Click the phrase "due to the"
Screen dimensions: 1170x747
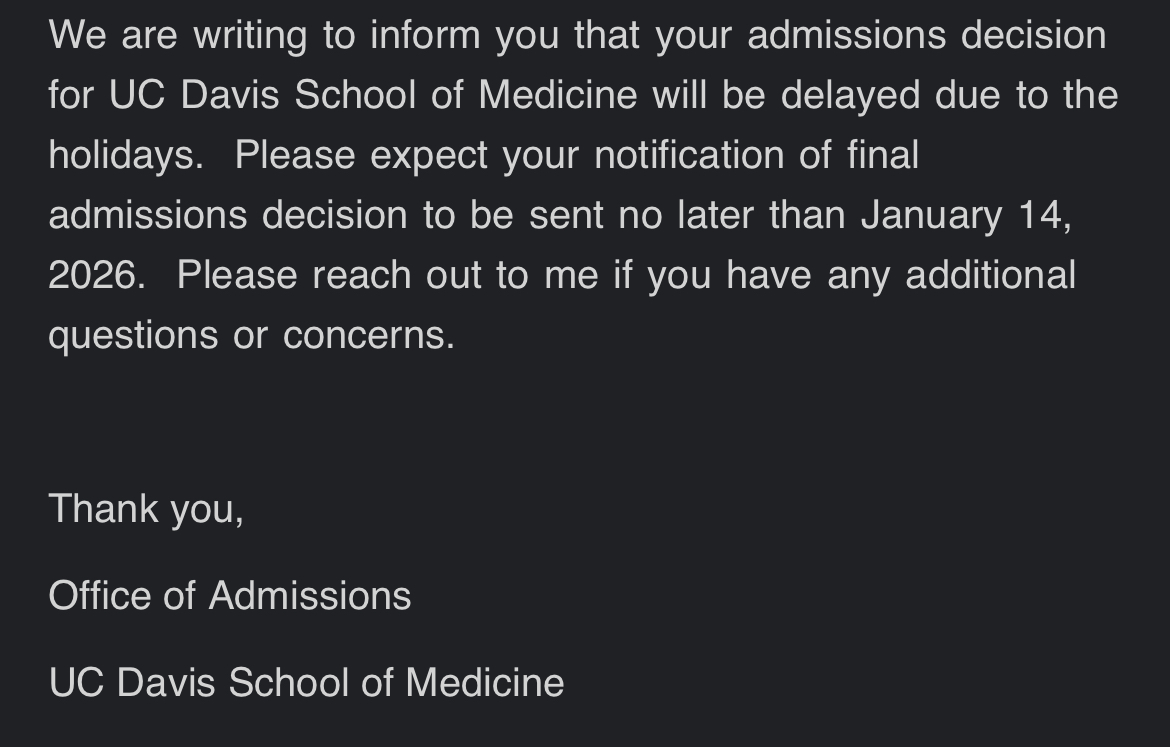click(1026, 95)
